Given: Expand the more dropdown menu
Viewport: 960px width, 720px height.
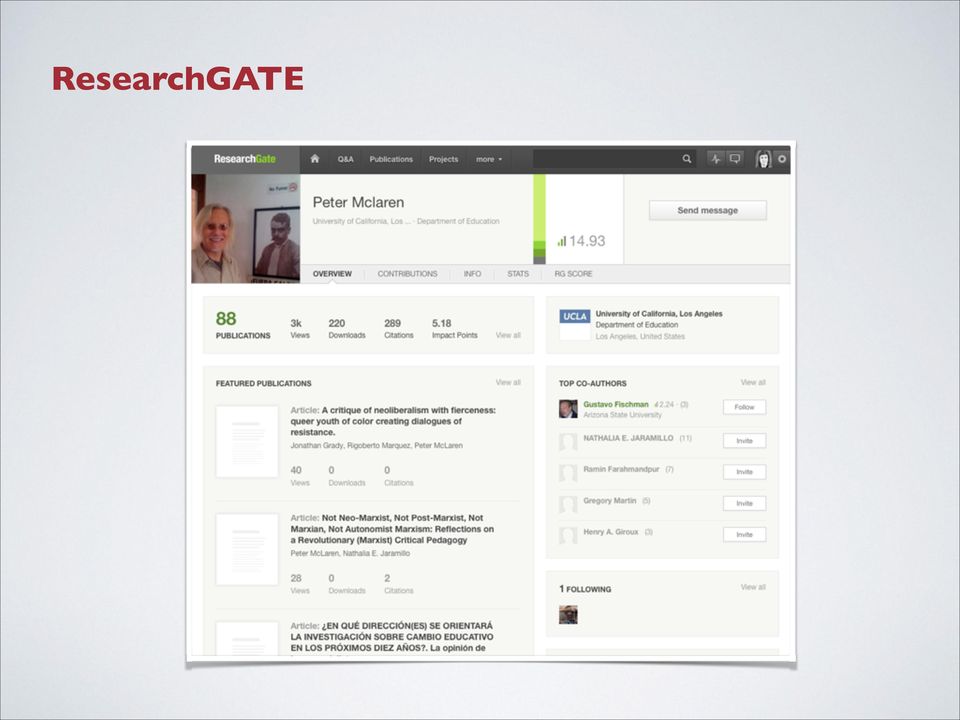Looking at the screenshot, I should (x=489, y=159).
